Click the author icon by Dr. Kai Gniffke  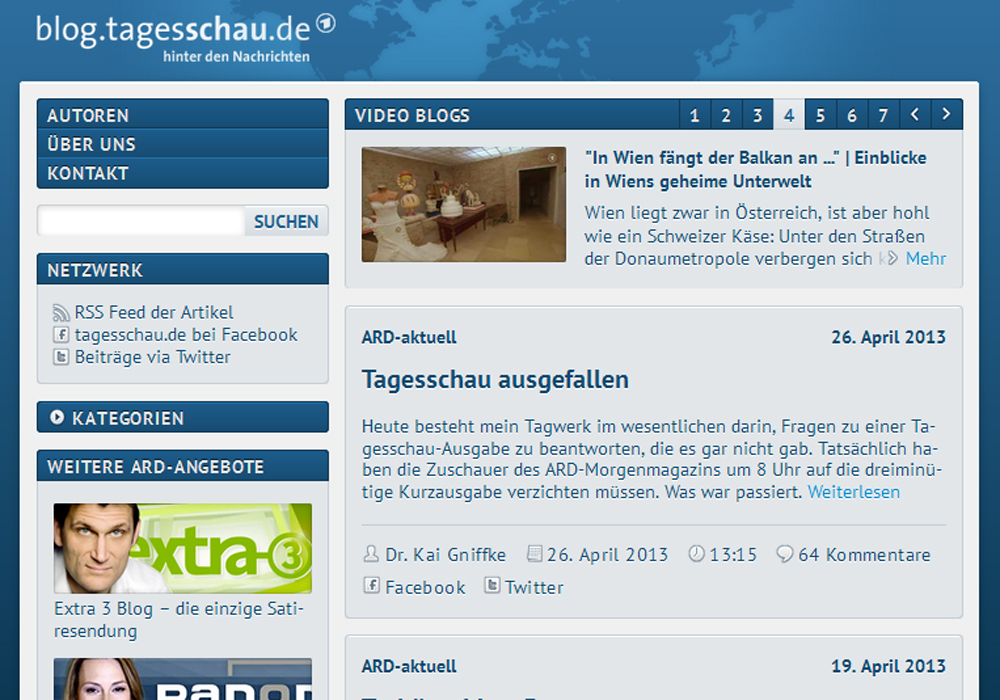(x=371, y=553)
